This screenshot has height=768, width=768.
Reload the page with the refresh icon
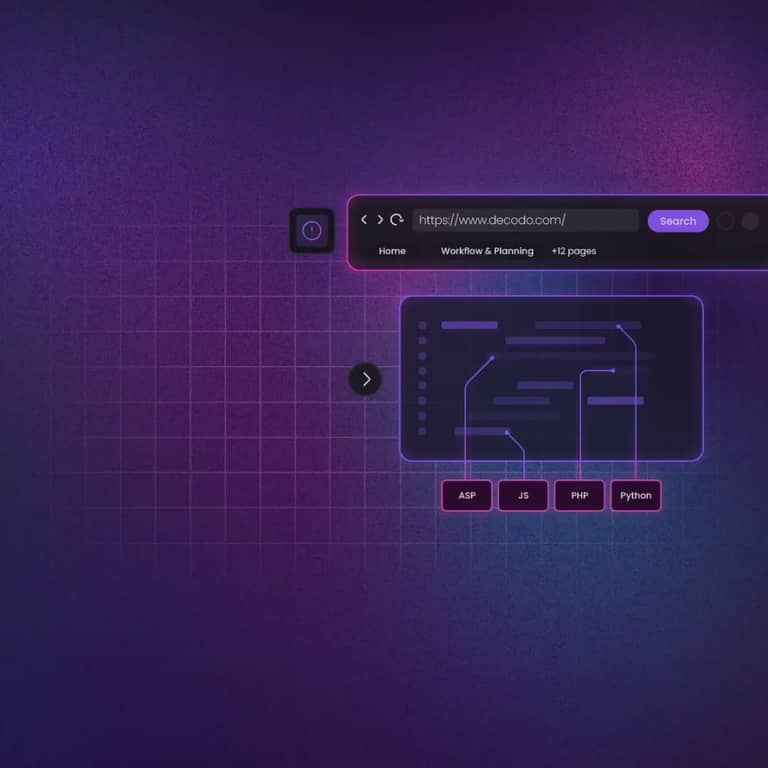click(397, 219)
